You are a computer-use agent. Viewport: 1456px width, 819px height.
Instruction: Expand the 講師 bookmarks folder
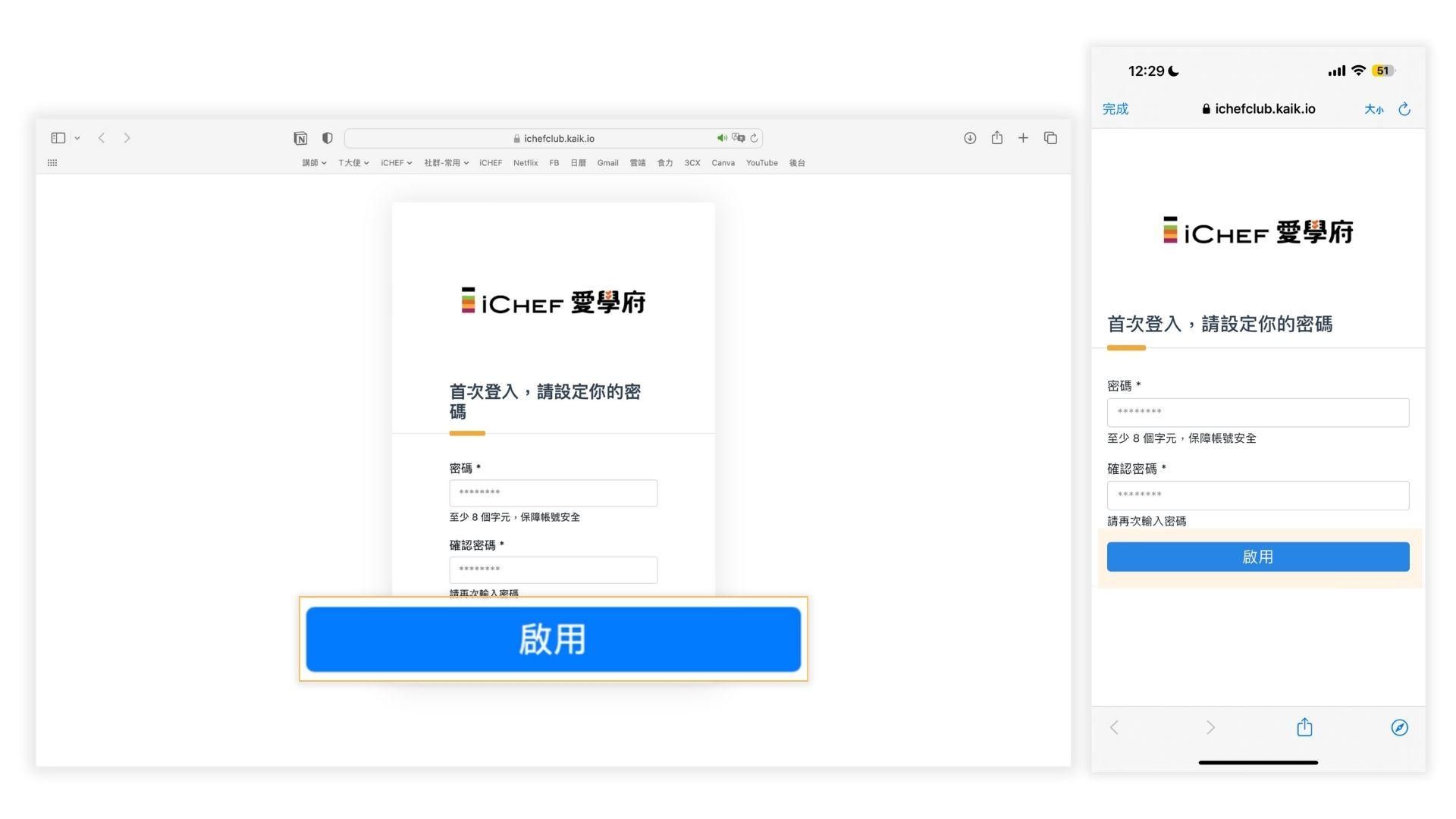(x=314, y=163)
